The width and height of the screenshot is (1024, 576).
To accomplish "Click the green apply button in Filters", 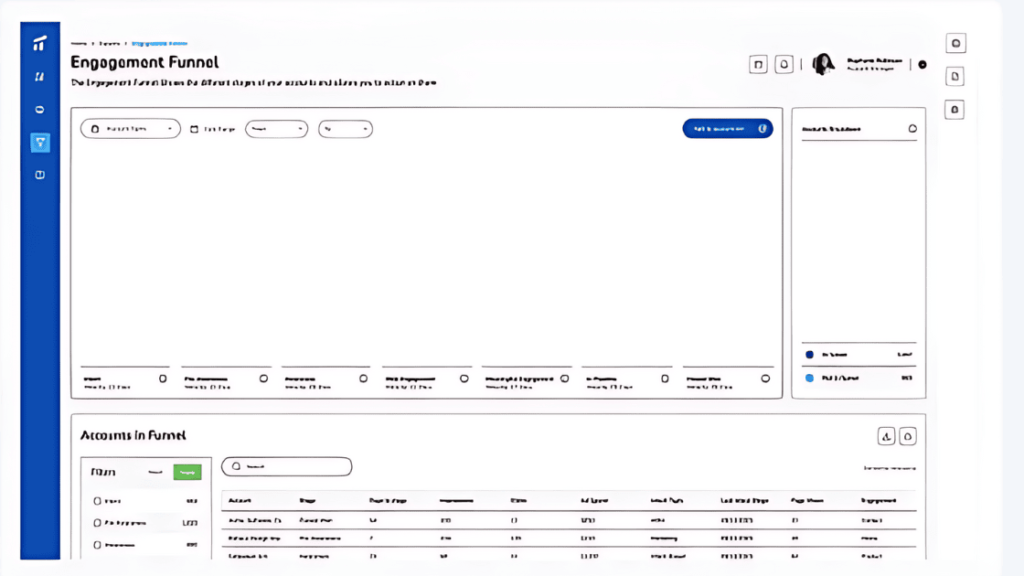I will coord(186,471).
